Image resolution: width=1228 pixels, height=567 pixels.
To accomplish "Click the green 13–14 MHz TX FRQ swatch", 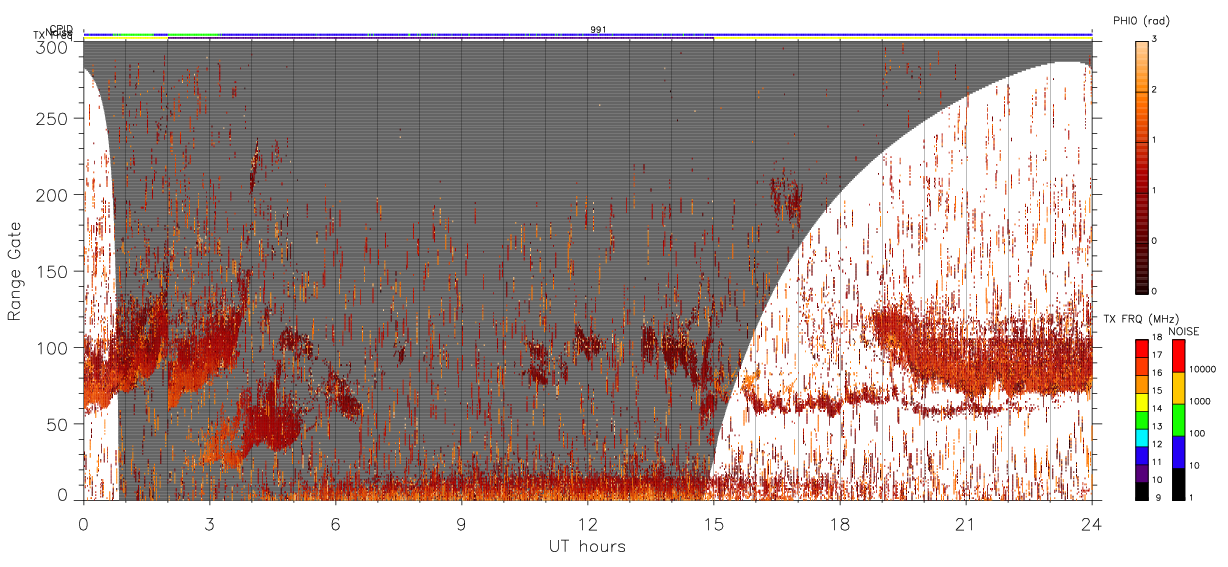I will pos(1142,420).
